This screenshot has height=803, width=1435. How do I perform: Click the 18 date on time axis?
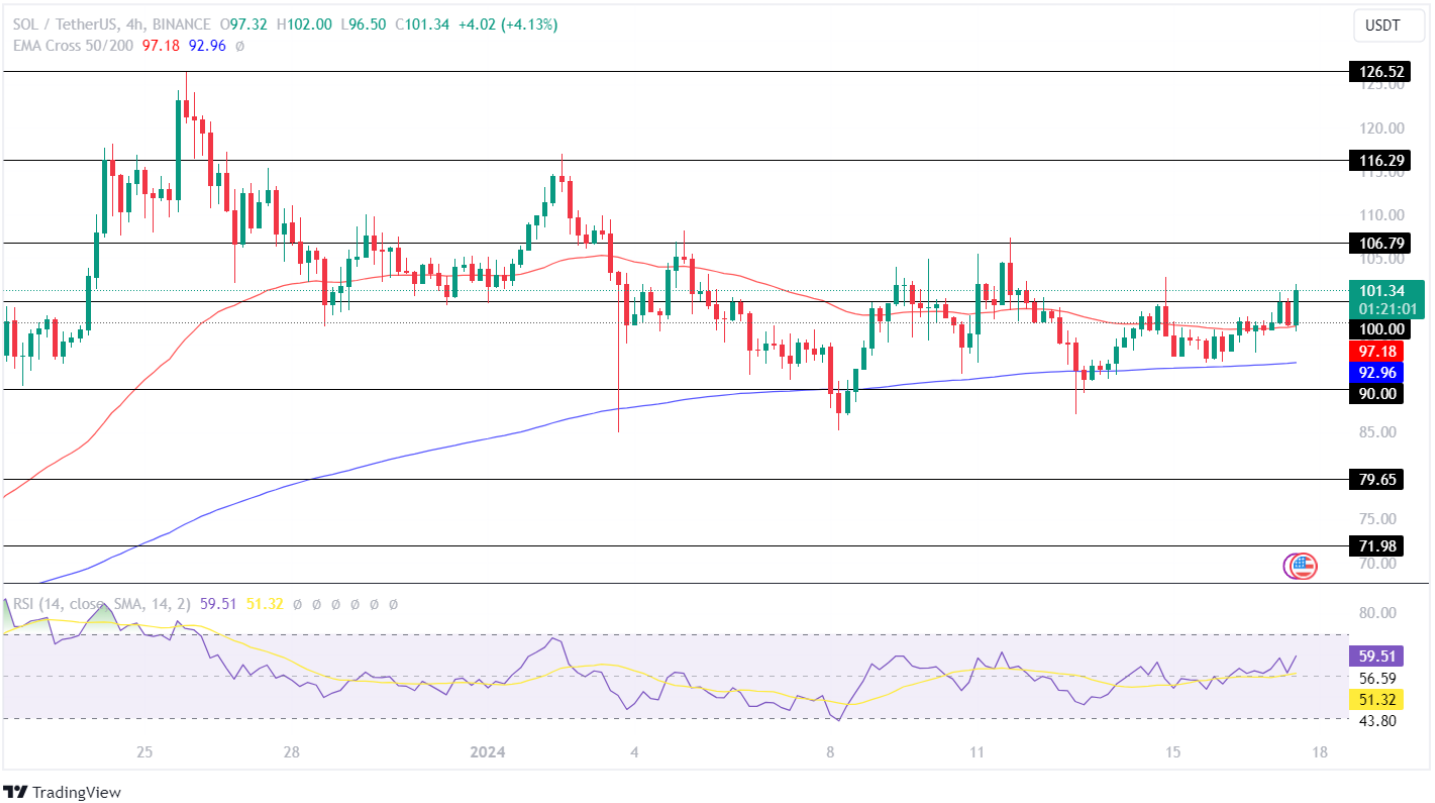click(1320, 752)
